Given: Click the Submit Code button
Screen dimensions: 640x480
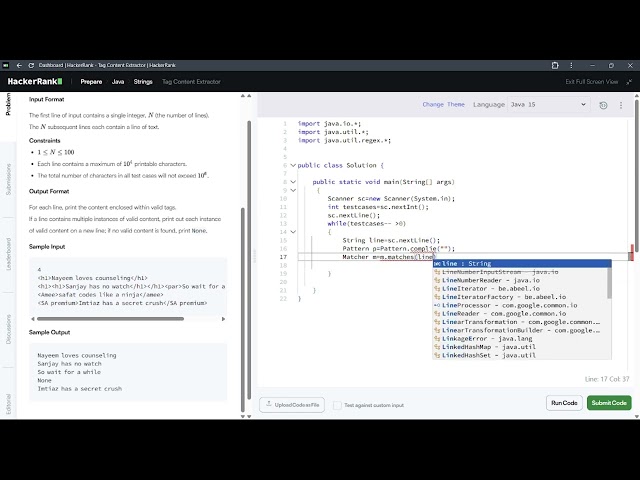Looking at the screenshot, I should tap(609, 403).
